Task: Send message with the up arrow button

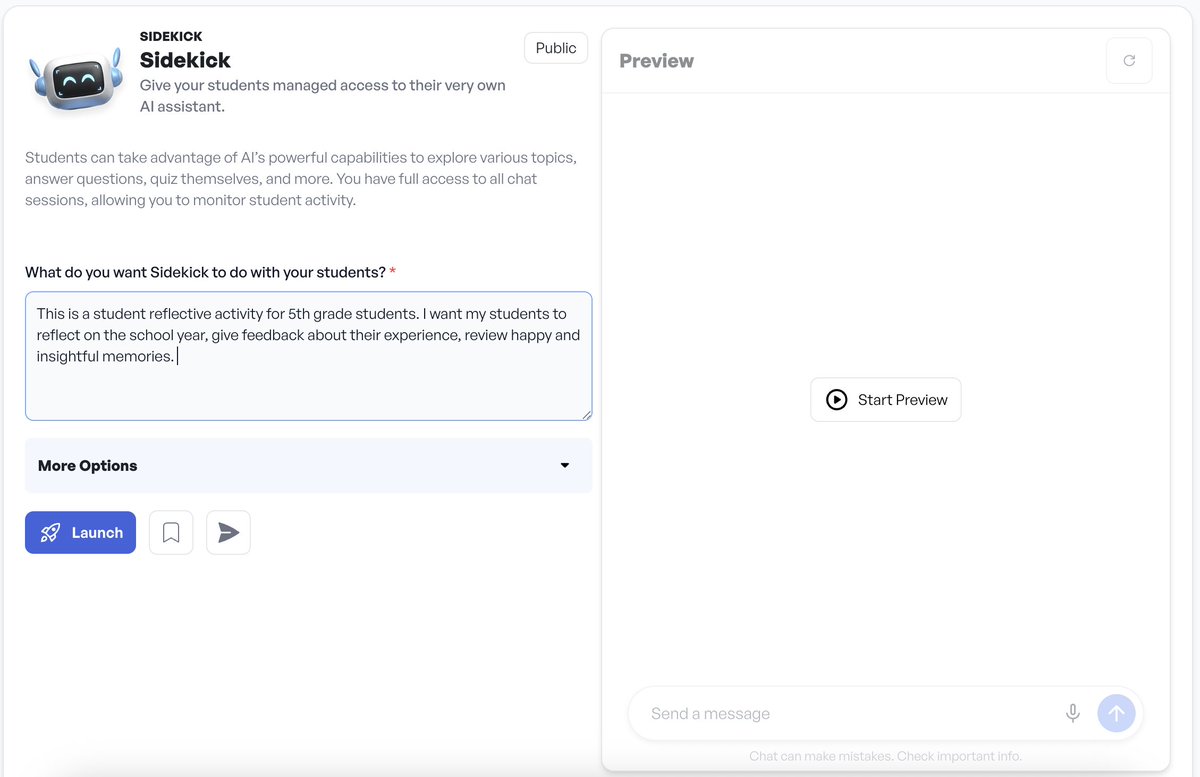Action: 1116,714
